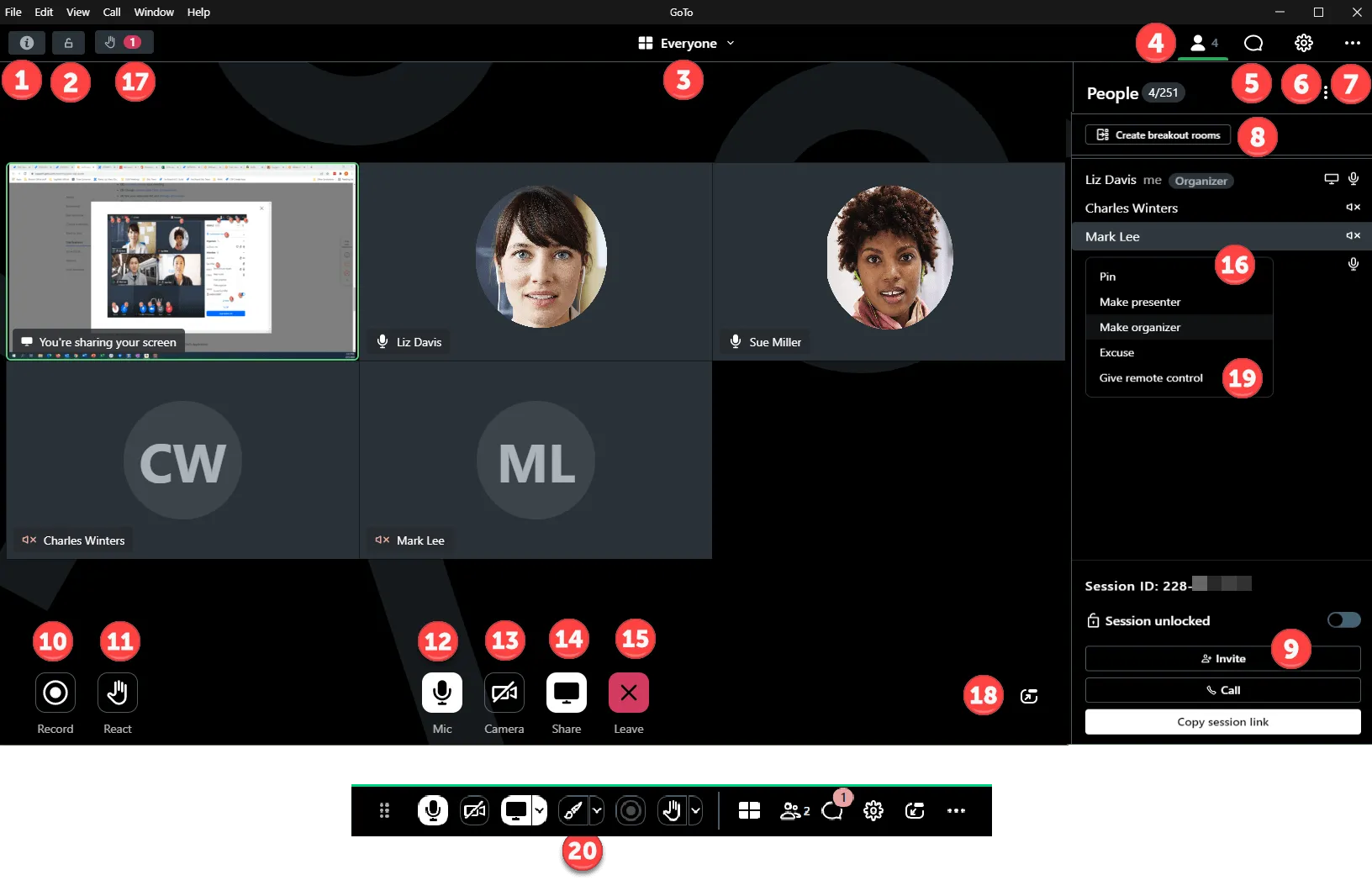Image resolution: width=1372 pixels, height=896 pixels.
Task: Open the session info icon
Action: point(27,42)
